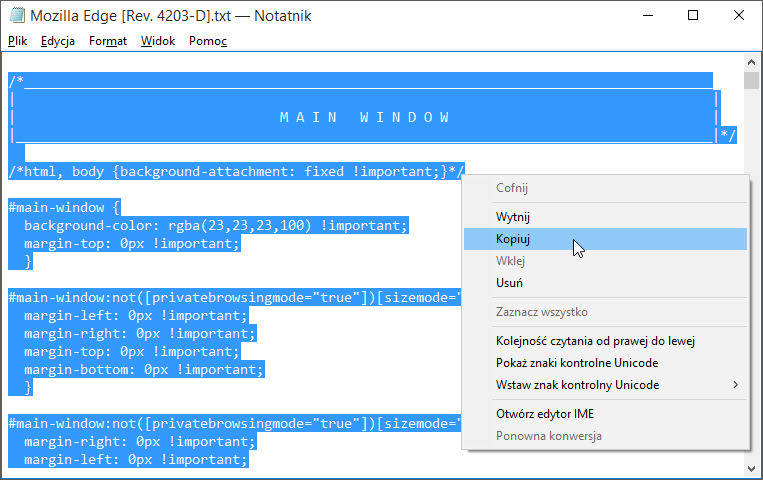Image resolution: width=763 pixels, height=480 pixels.
Task: Click the submenu arrow beside Wstaw znak kontrolny
Action: coord(735,385)
